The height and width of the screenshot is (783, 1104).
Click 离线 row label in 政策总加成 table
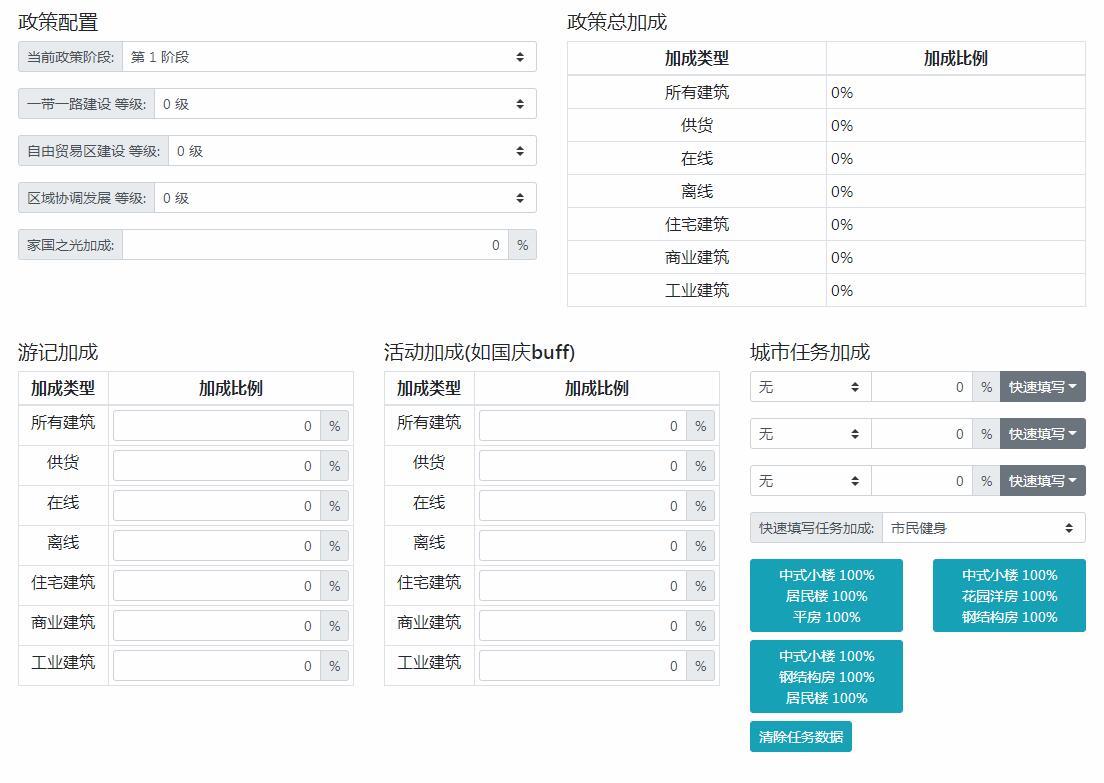(x=697, y=192)
